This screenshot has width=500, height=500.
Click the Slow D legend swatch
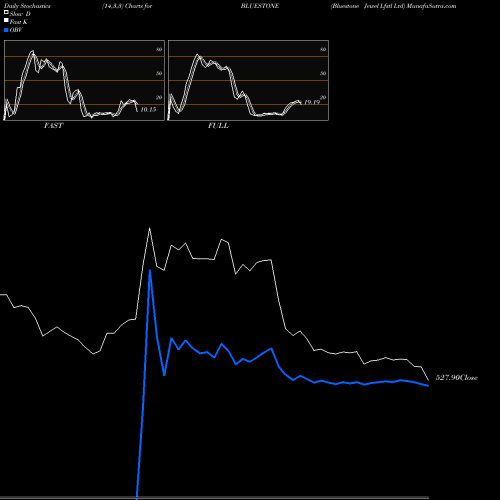click(6, 12)
